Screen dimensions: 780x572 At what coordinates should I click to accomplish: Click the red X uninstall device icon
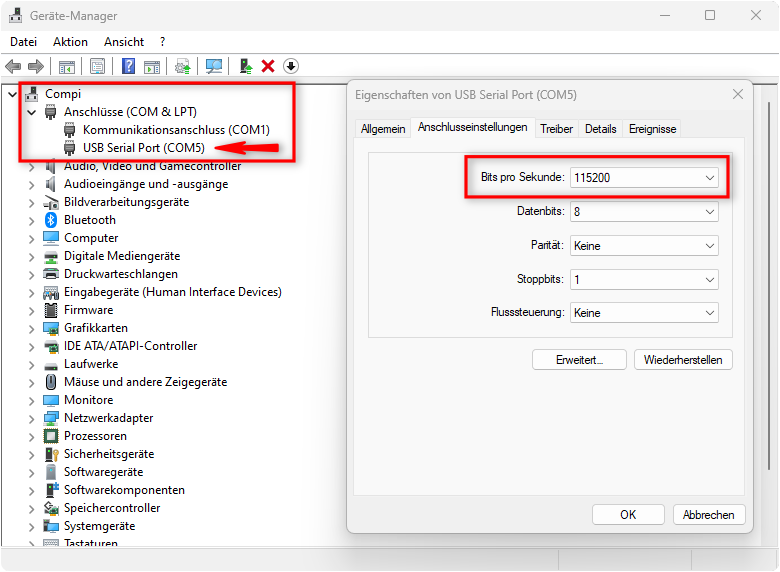pos(268,66)
